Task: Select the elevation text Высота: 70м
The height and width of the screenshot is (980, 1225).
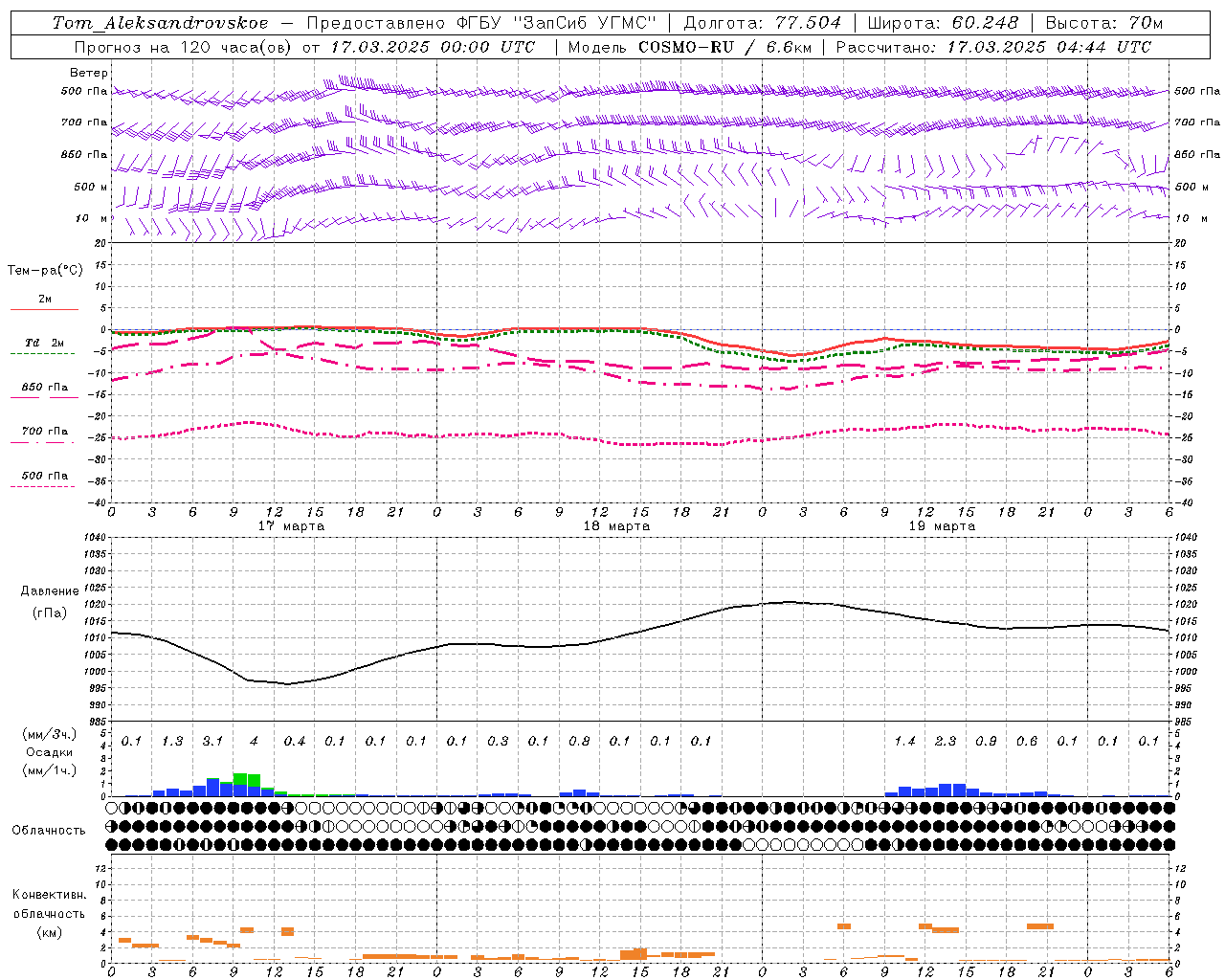Action: (x=1104, y=23)
